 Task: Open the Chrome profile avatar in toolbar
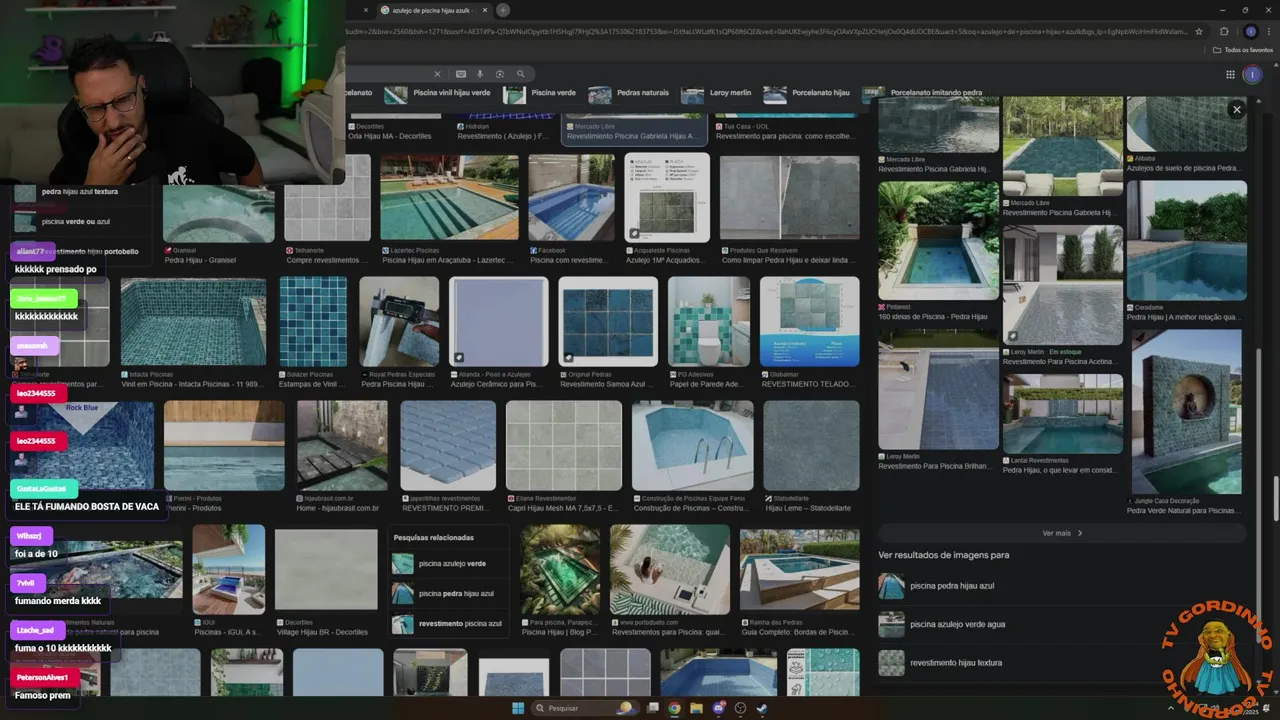1250,31
